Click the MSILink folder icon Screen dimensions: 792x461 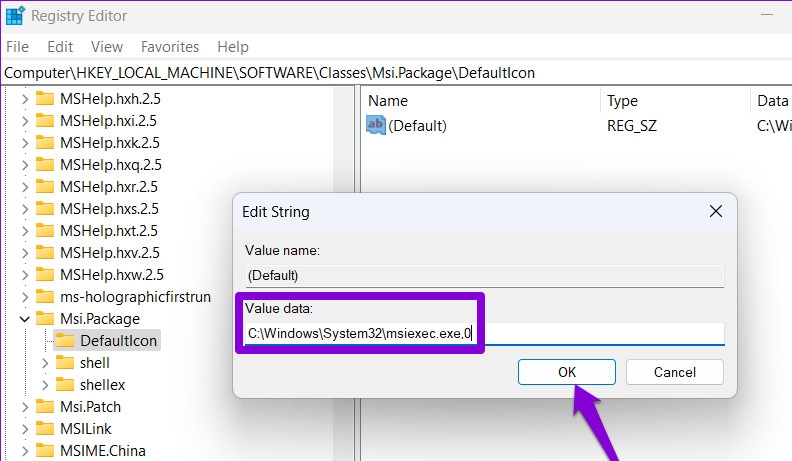pos(45,429)
